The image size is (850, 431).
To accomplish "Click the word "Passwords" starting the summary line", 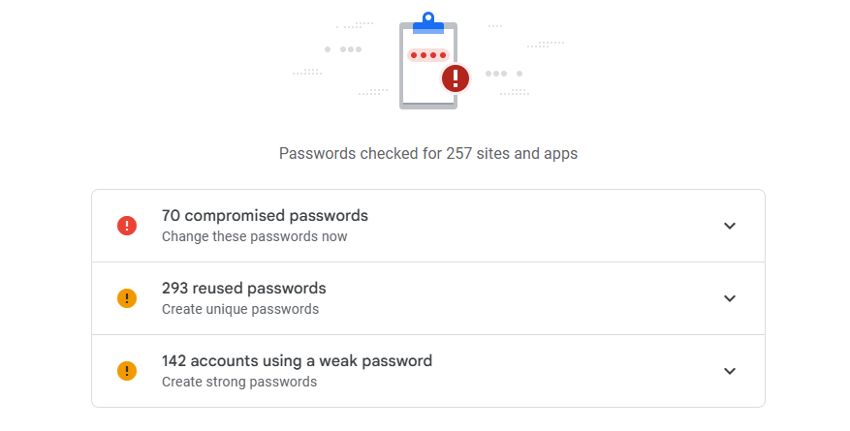I will click(x=315, y=154).
